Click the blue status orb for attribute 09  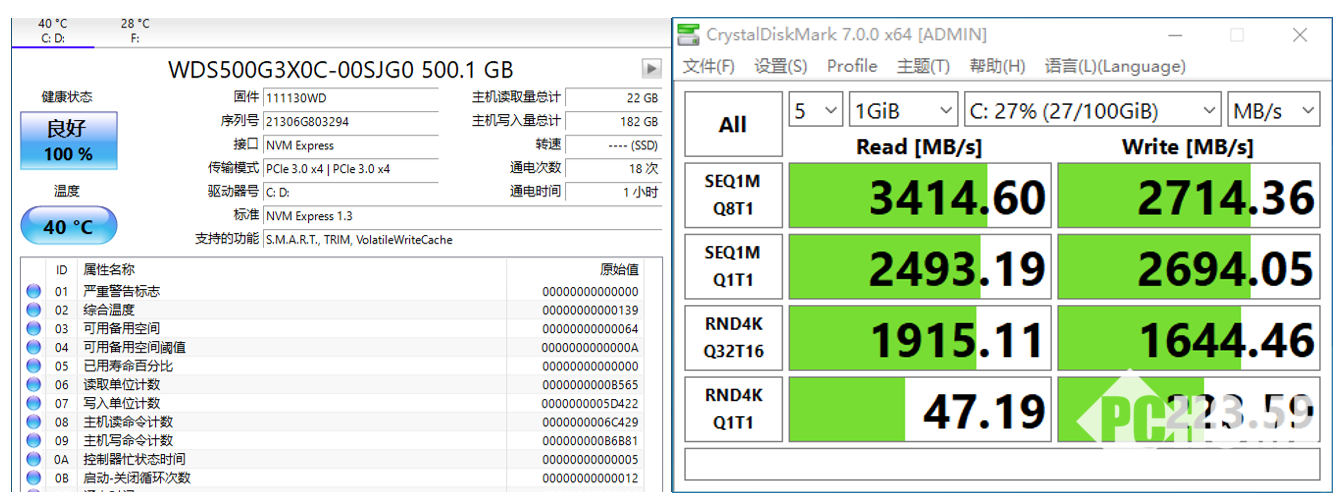click(x=33, y=441)
